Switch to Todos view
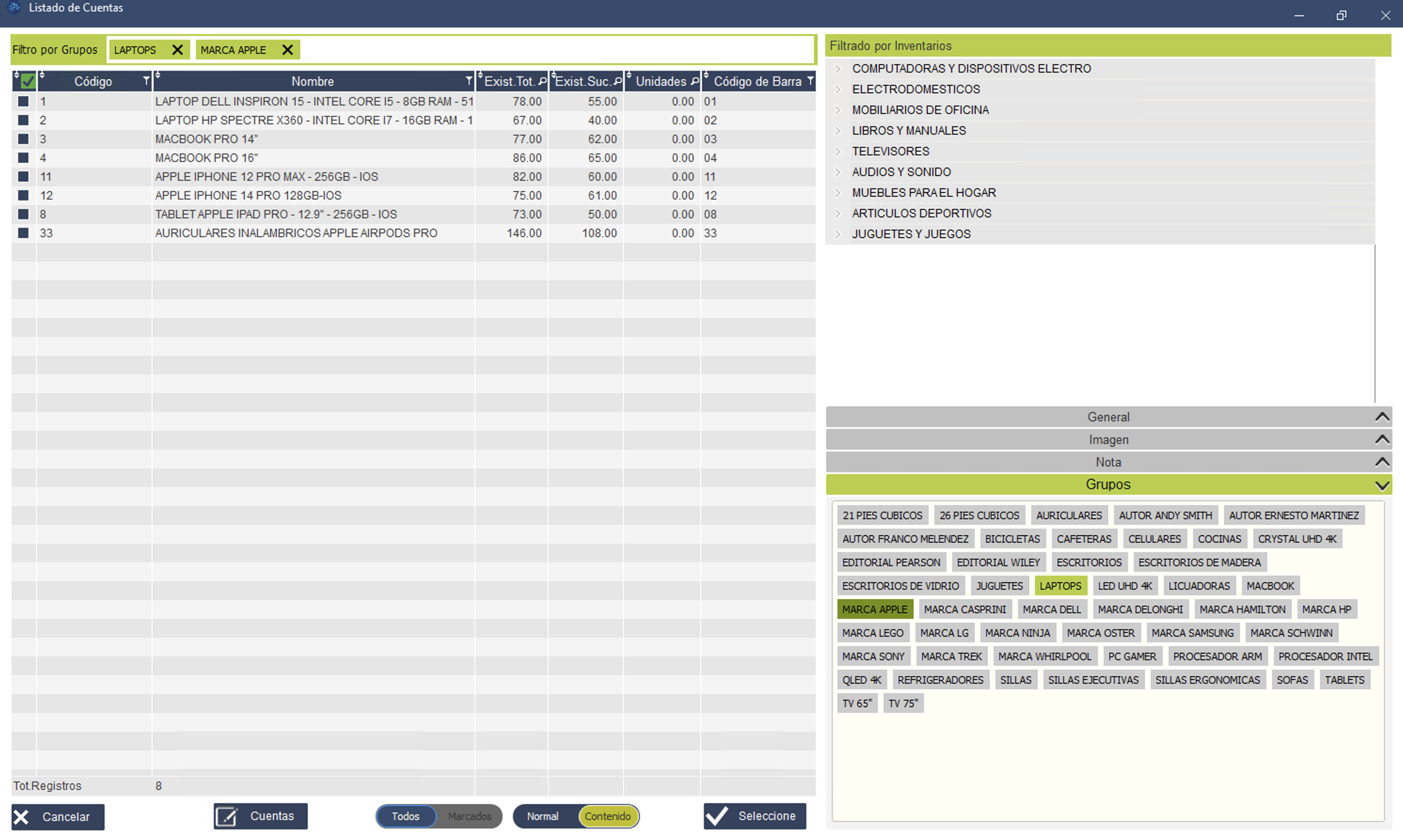1403x840 pixels. (406, 816)
